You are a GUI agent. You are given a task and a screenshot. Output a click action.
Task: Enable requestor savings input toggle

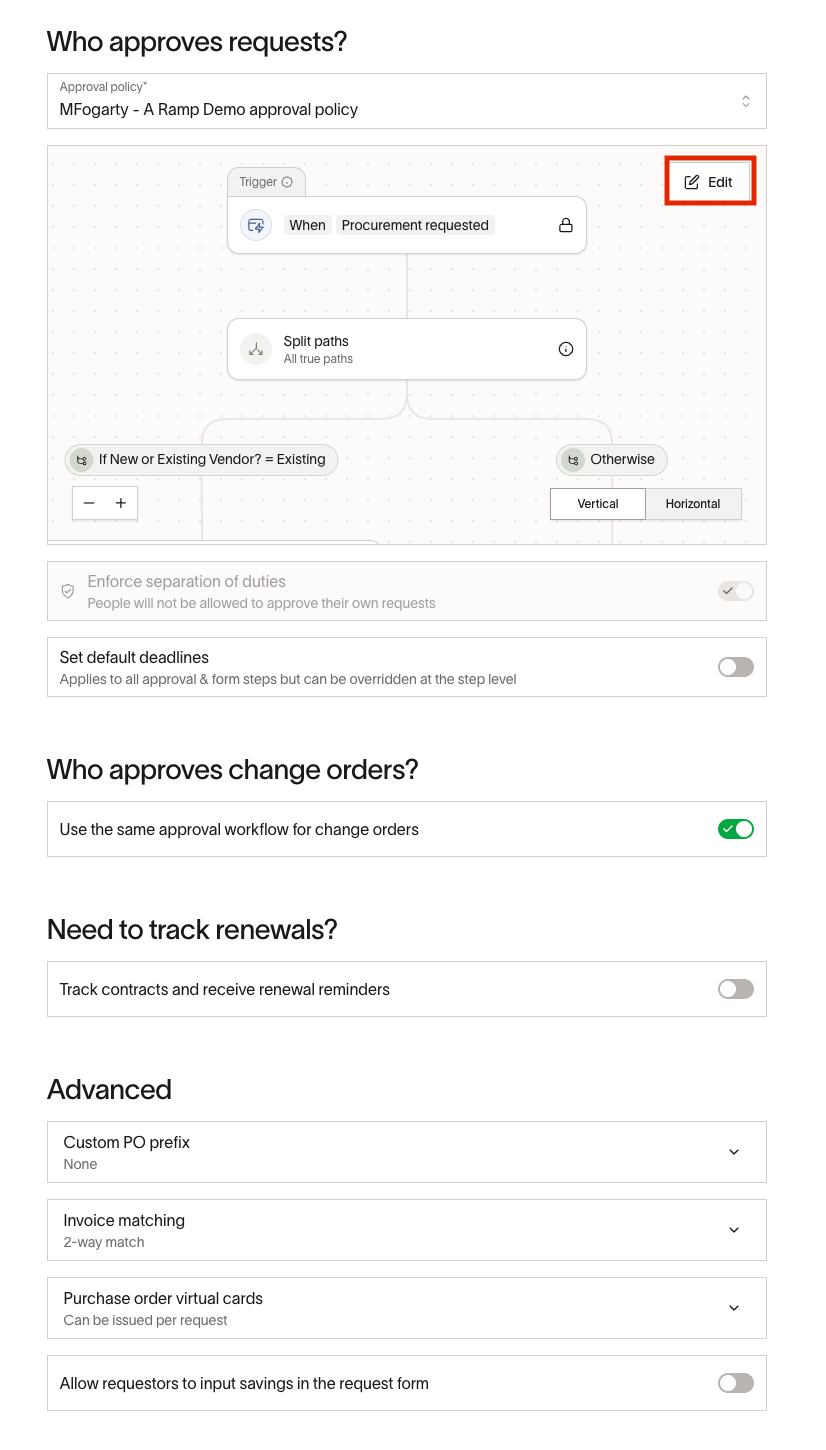[735, 1383]
